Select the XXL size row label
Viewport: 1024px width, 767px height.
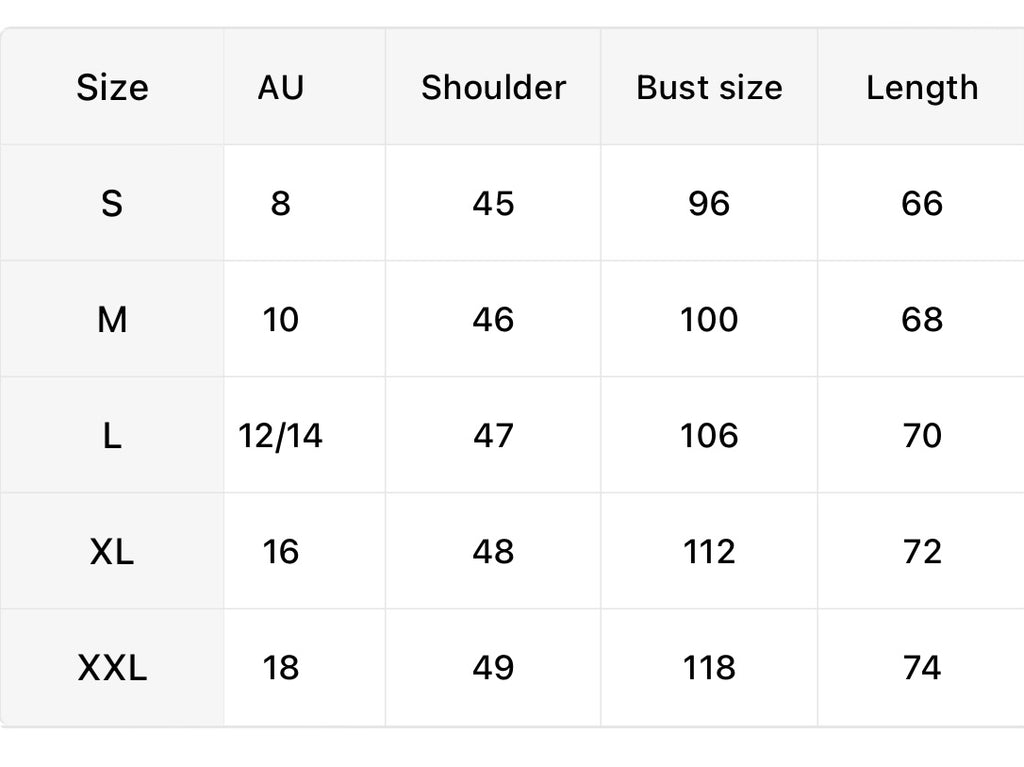click(x=112, y=668)
